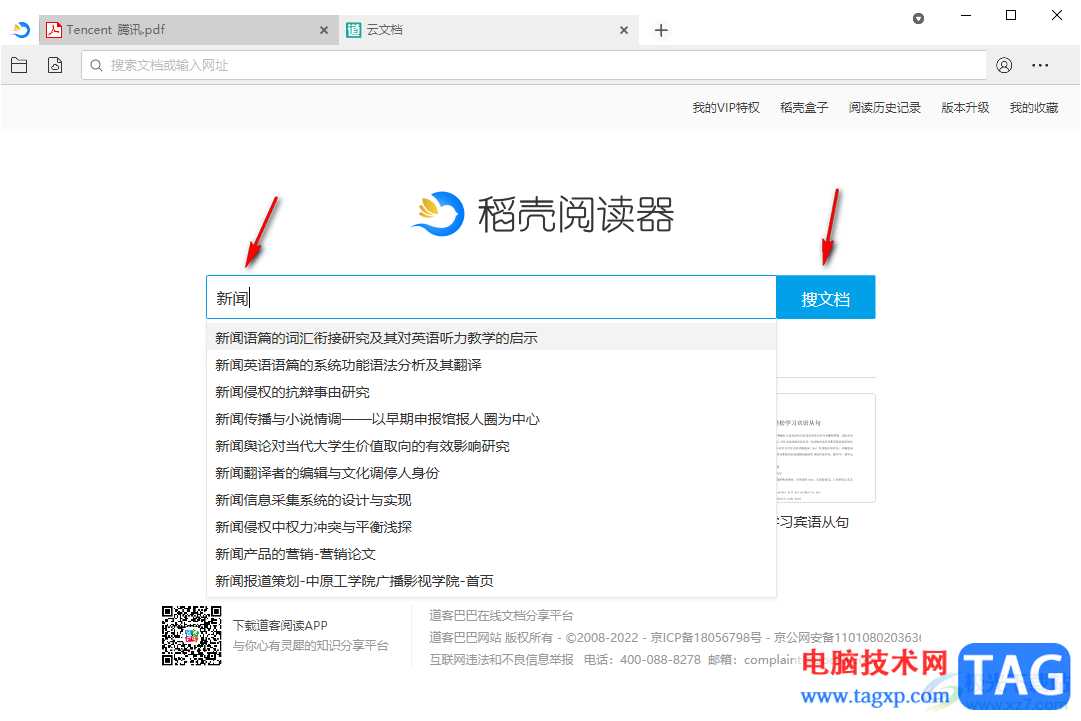Switch to the Tencent 腾讯.pdf tab
1081x721 pixels.
pyautogui.click(x=188, y=30)
